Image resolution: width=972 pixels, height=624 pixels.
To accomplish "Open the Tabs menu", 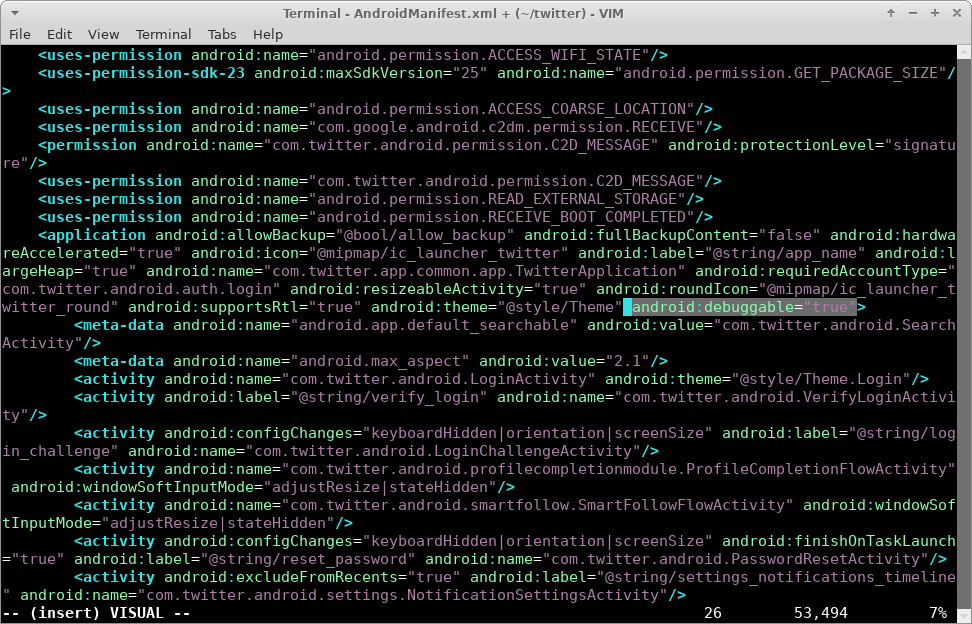I will (222, 34).
